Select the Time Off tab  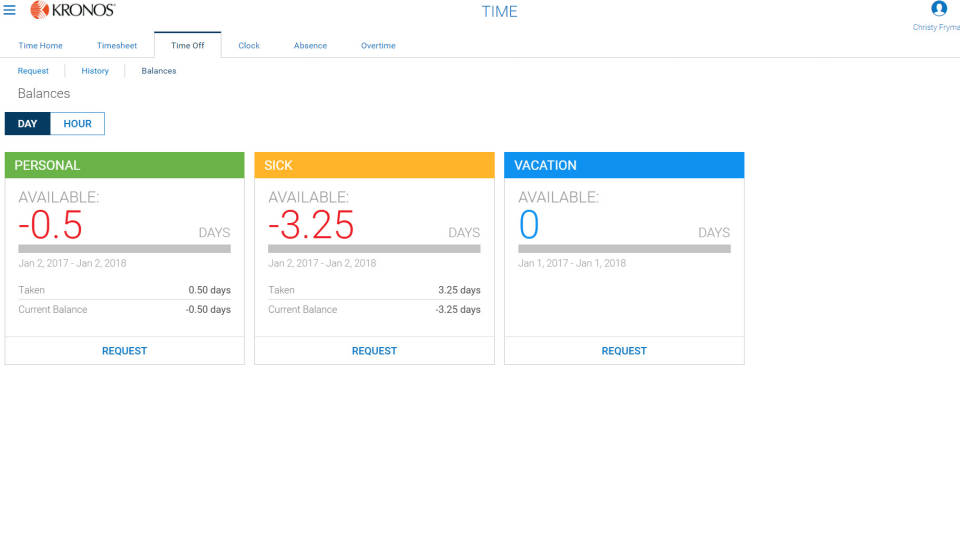click(x=187, y=45)
